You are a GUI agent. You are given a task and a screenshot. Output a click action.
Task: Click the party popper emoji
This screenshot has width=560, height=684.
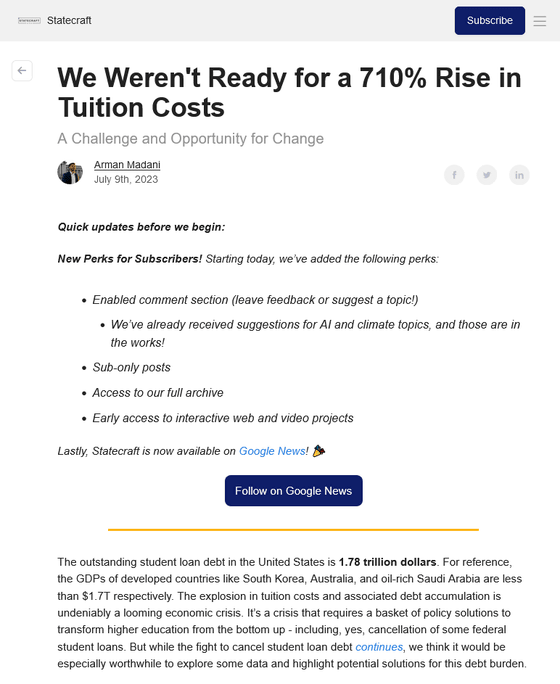click(x=319, y=451)
